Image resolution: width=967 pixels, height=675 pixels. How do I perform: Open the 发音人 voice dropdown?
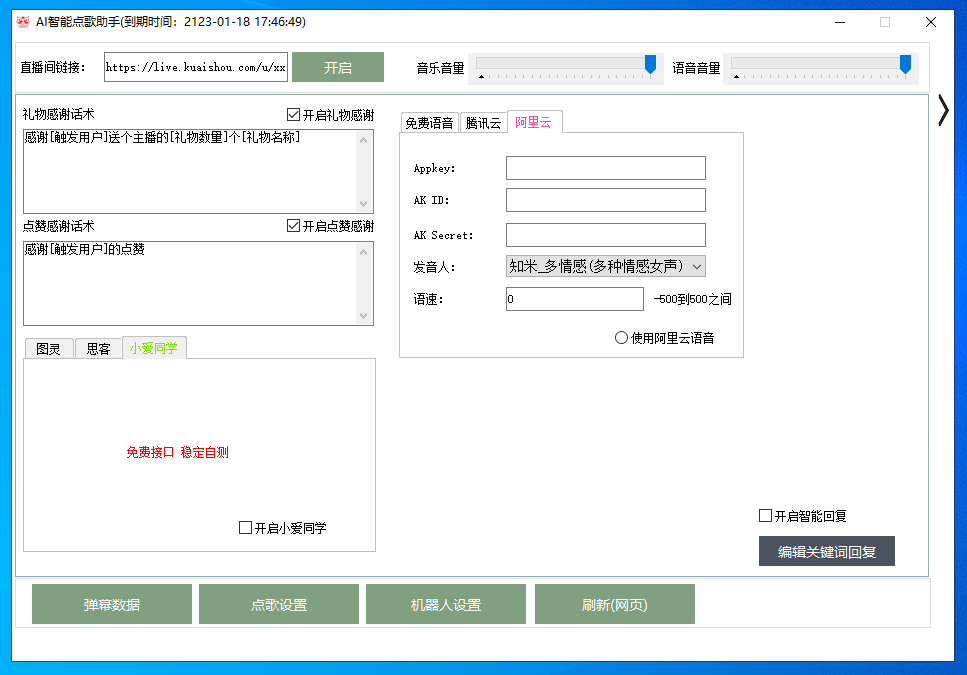(606, 266)
